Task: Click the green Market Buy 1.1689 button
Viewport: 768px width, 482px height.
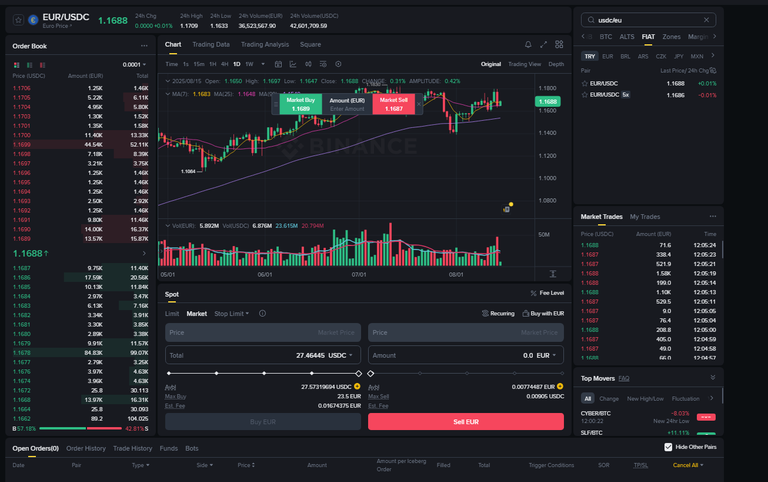Action: [x=301, y=104]
